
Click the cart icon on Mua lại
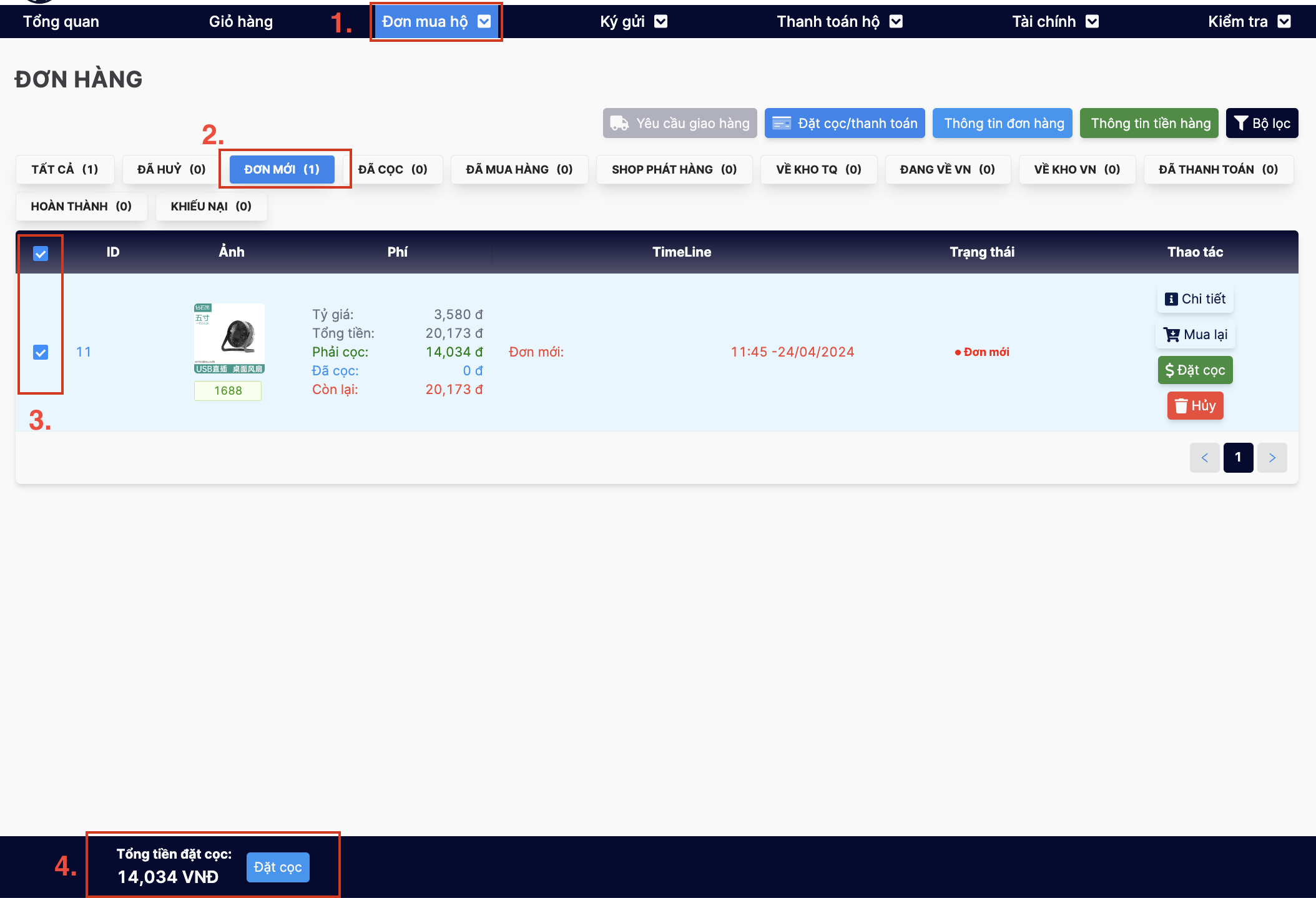(1171, 335)
